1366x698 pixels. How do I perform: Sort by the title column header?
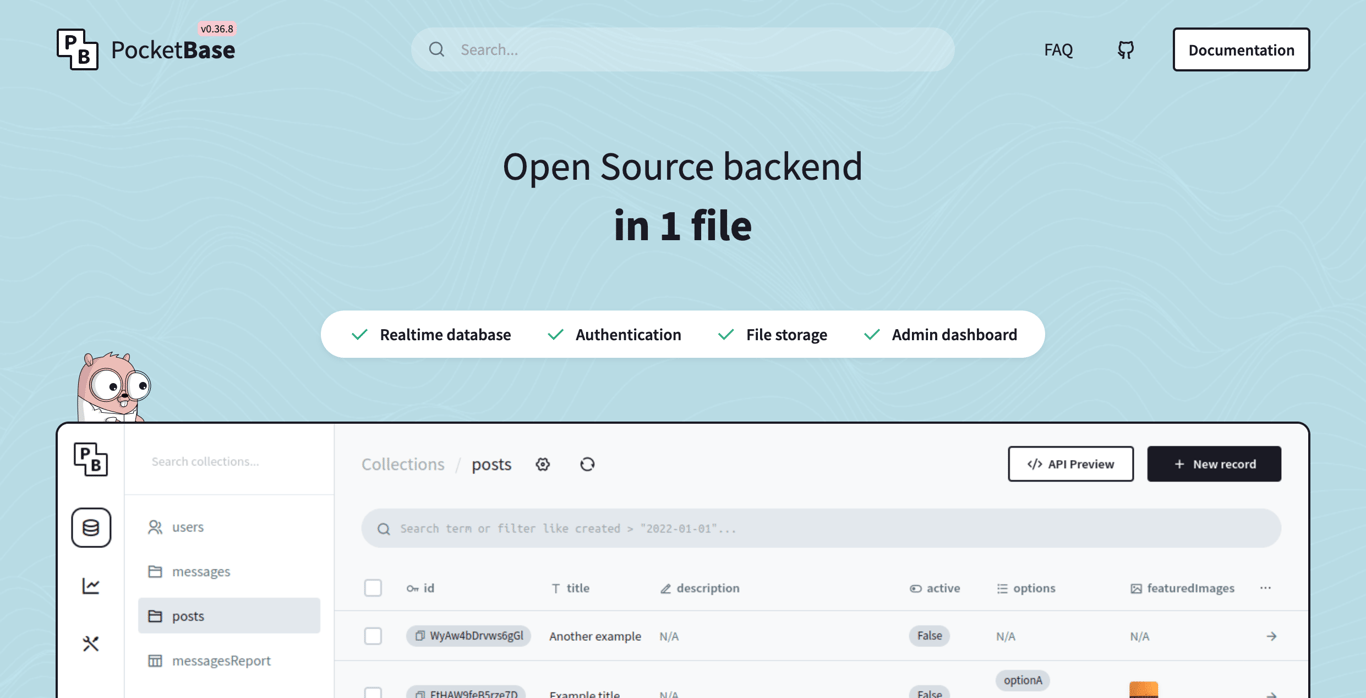click(x=571, y=588)
